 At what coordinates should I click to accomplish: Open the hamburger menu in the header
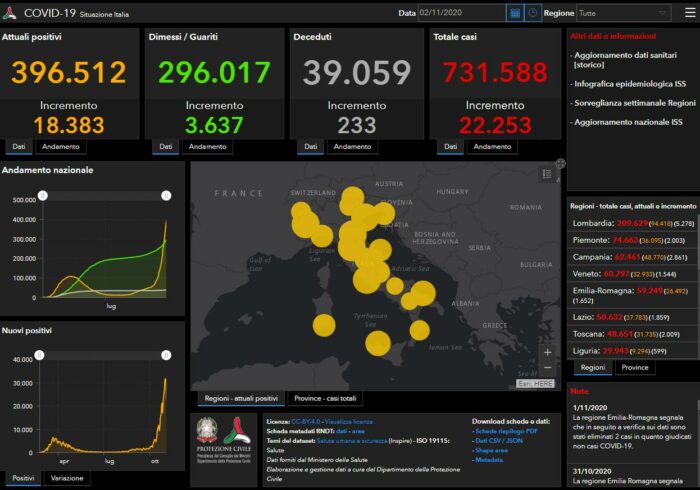click(686, 13)
